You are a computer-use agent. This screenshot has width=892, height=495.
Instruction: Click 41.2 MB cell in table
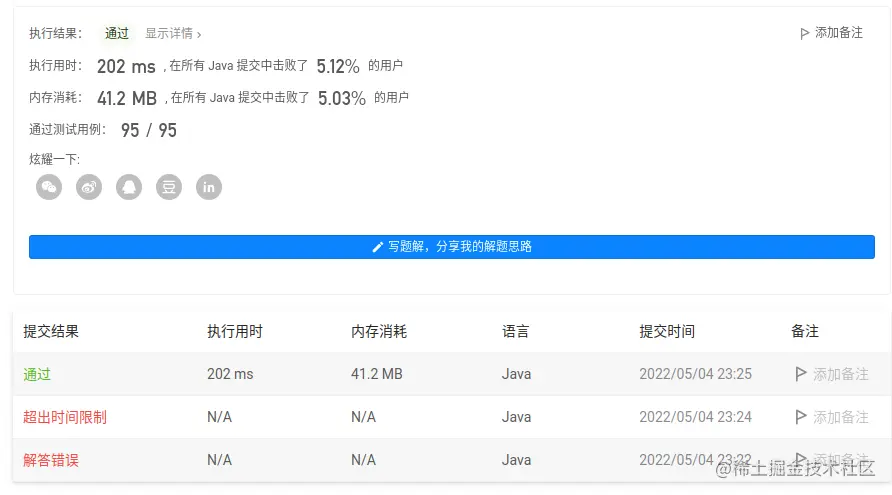point(377,374)
